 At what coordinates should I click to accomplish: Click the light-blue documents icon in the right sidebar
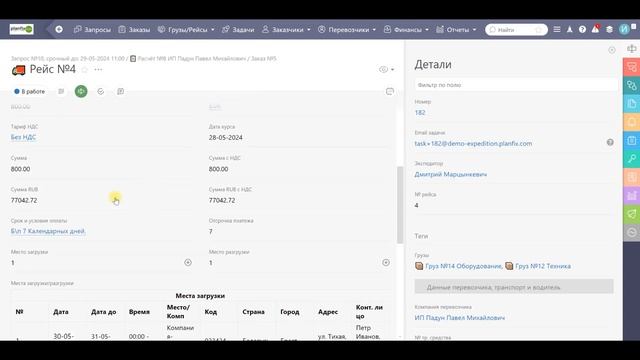pyautogui.click(x=631, y=104)
